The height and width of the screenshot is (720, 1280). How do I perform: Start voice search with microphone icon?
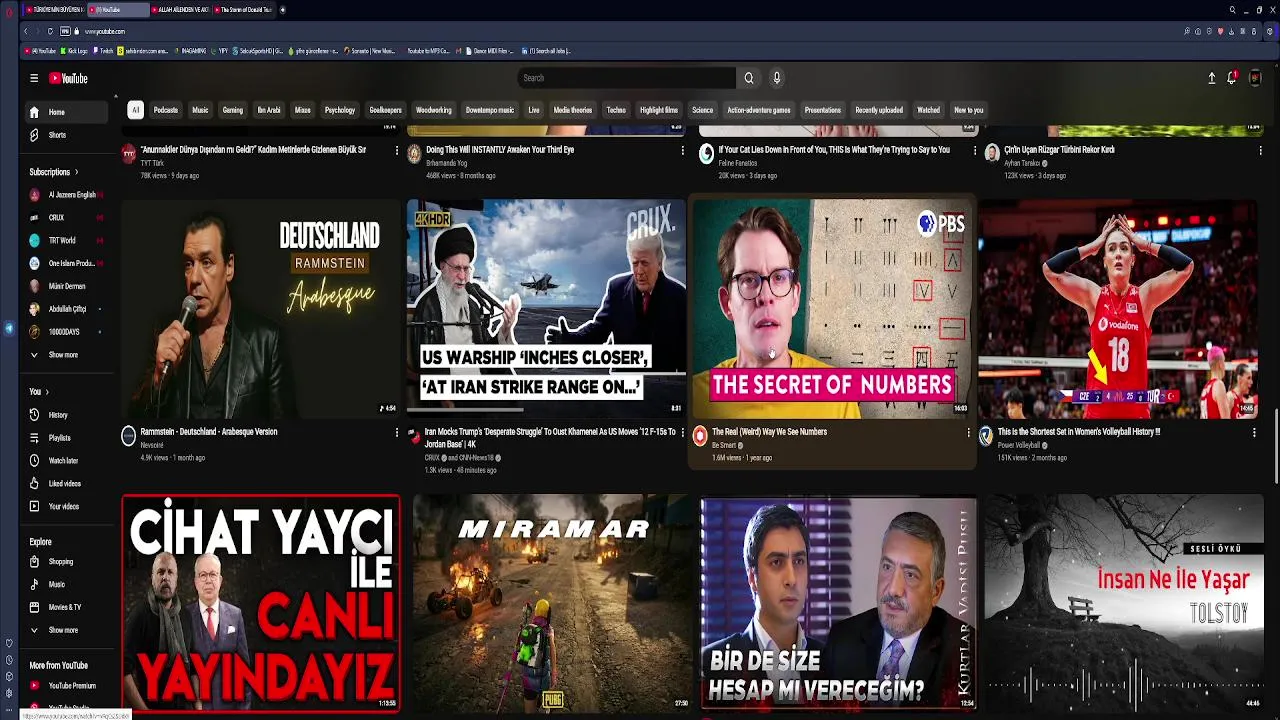pyautogui.click(x=776, y=78)
